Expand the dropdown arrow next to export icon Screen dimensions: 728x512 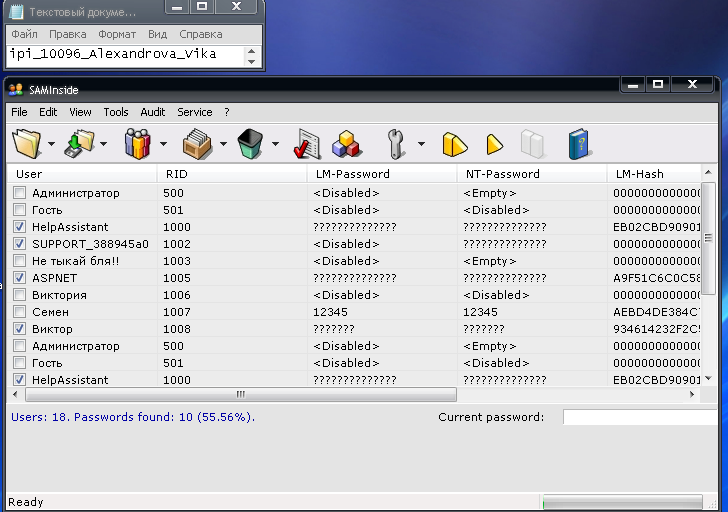(x=104, y=144)
